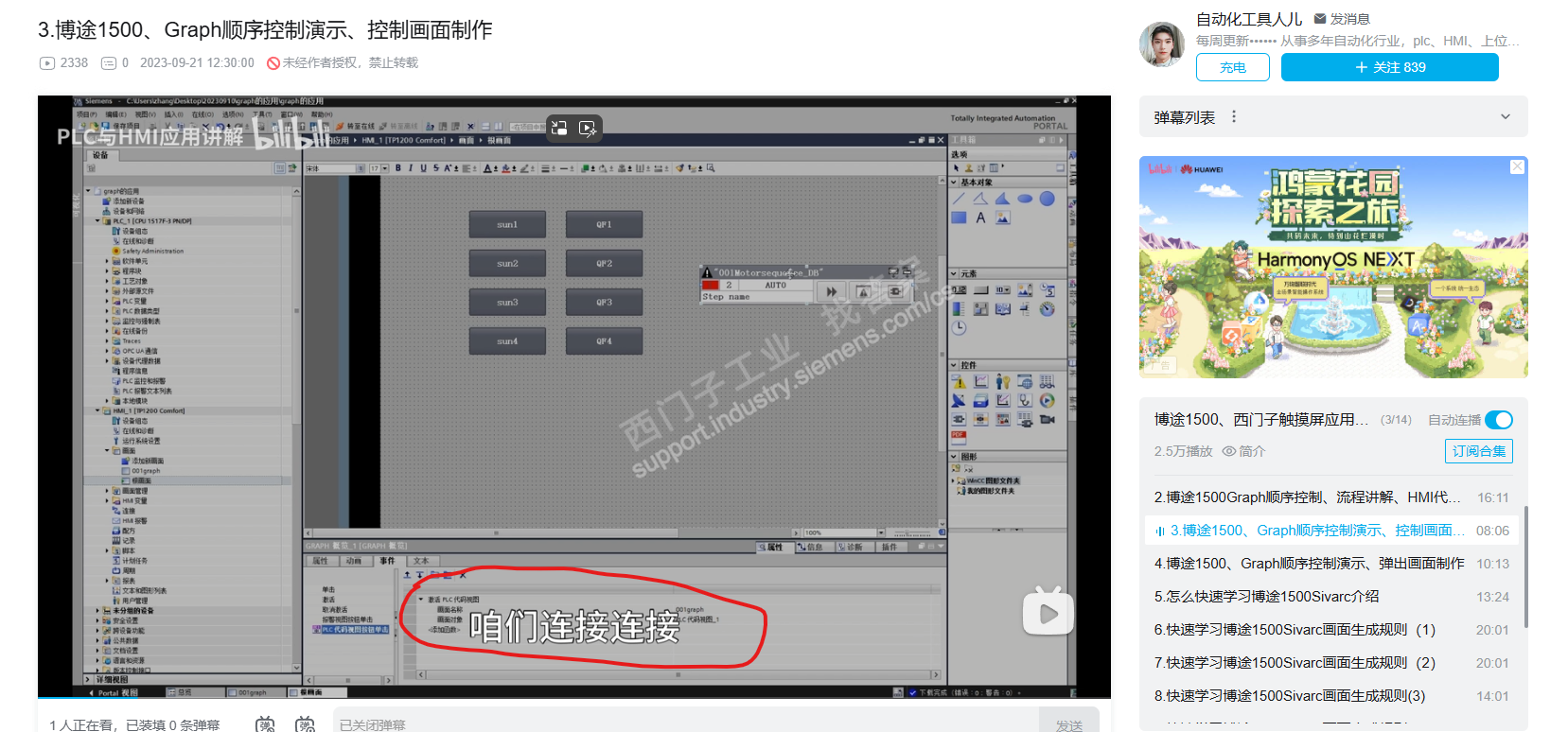Collapse the HMI_1 TP1200 Comfort tree node

97,411
